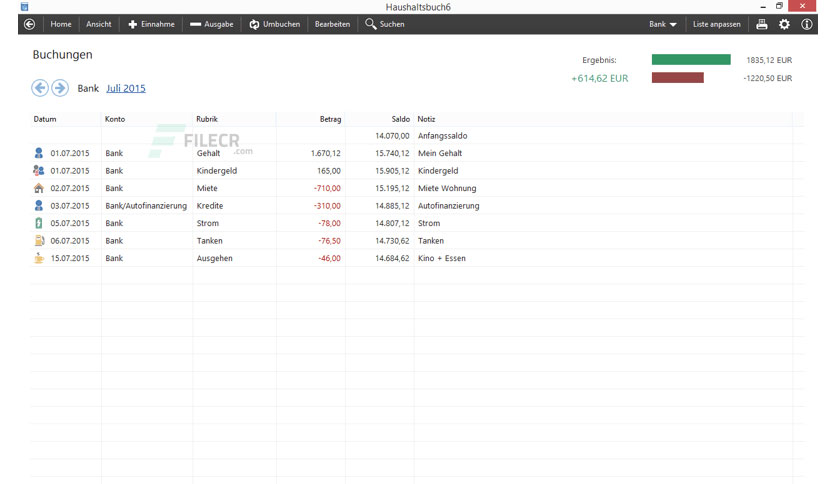Select Bank/Autofinanzierung account cell
This screenshot has width=836, height=484.
point(146,206)
